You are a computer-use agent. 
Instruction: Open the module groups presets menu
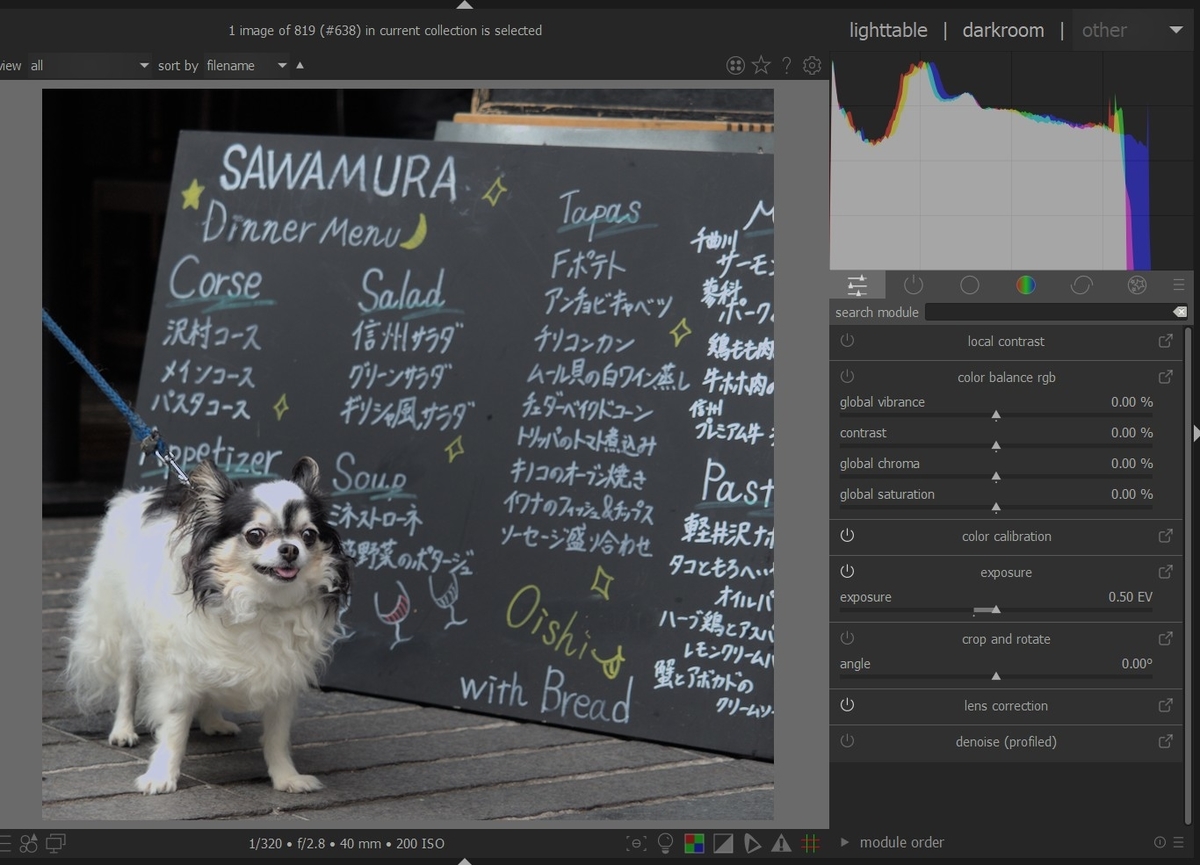pyautogui.click(x=1179, y=285)
